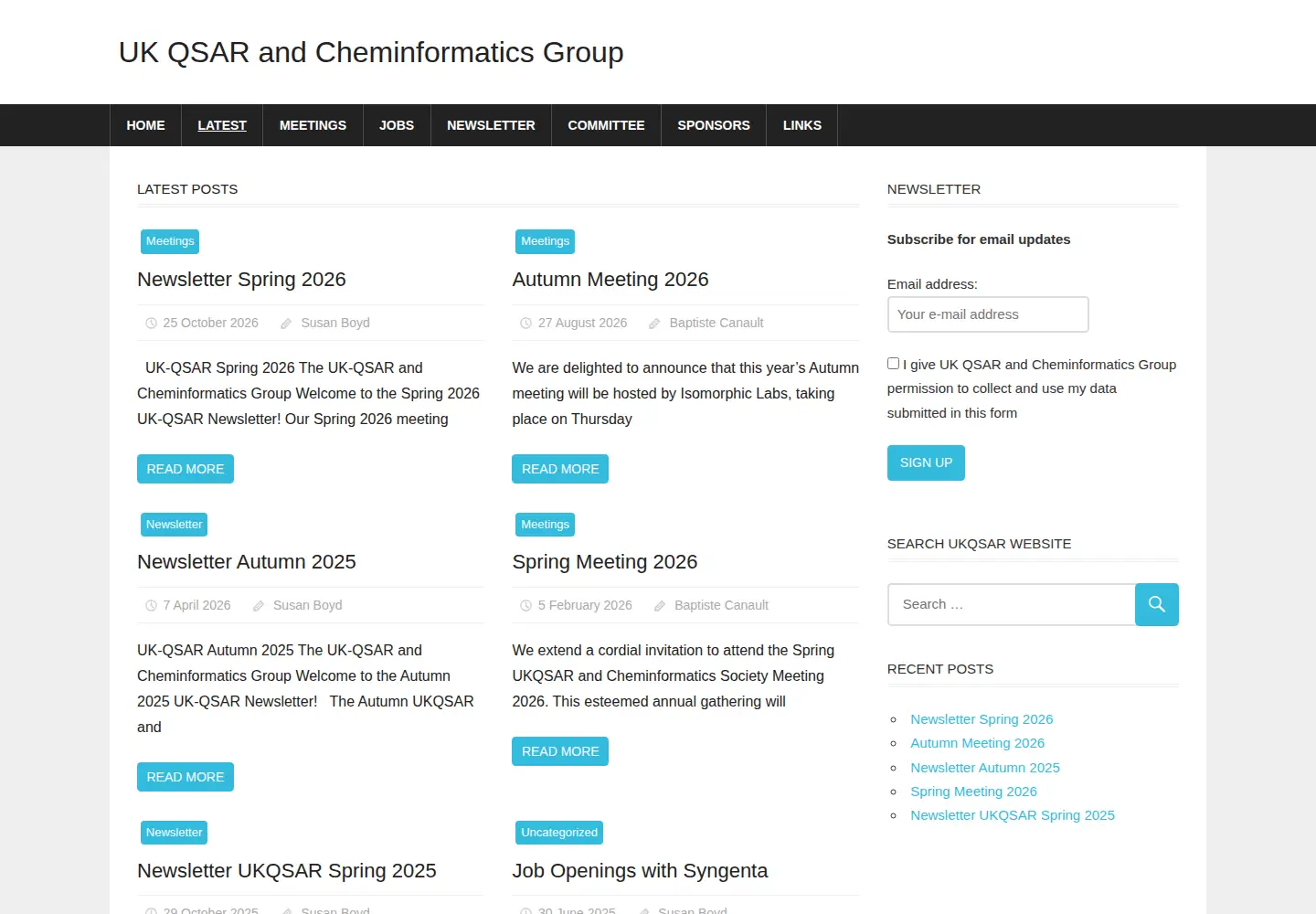Read more of Autumn Meeting 2026 post
Screen dimensions: 1316x914
[x=560, y=469]
